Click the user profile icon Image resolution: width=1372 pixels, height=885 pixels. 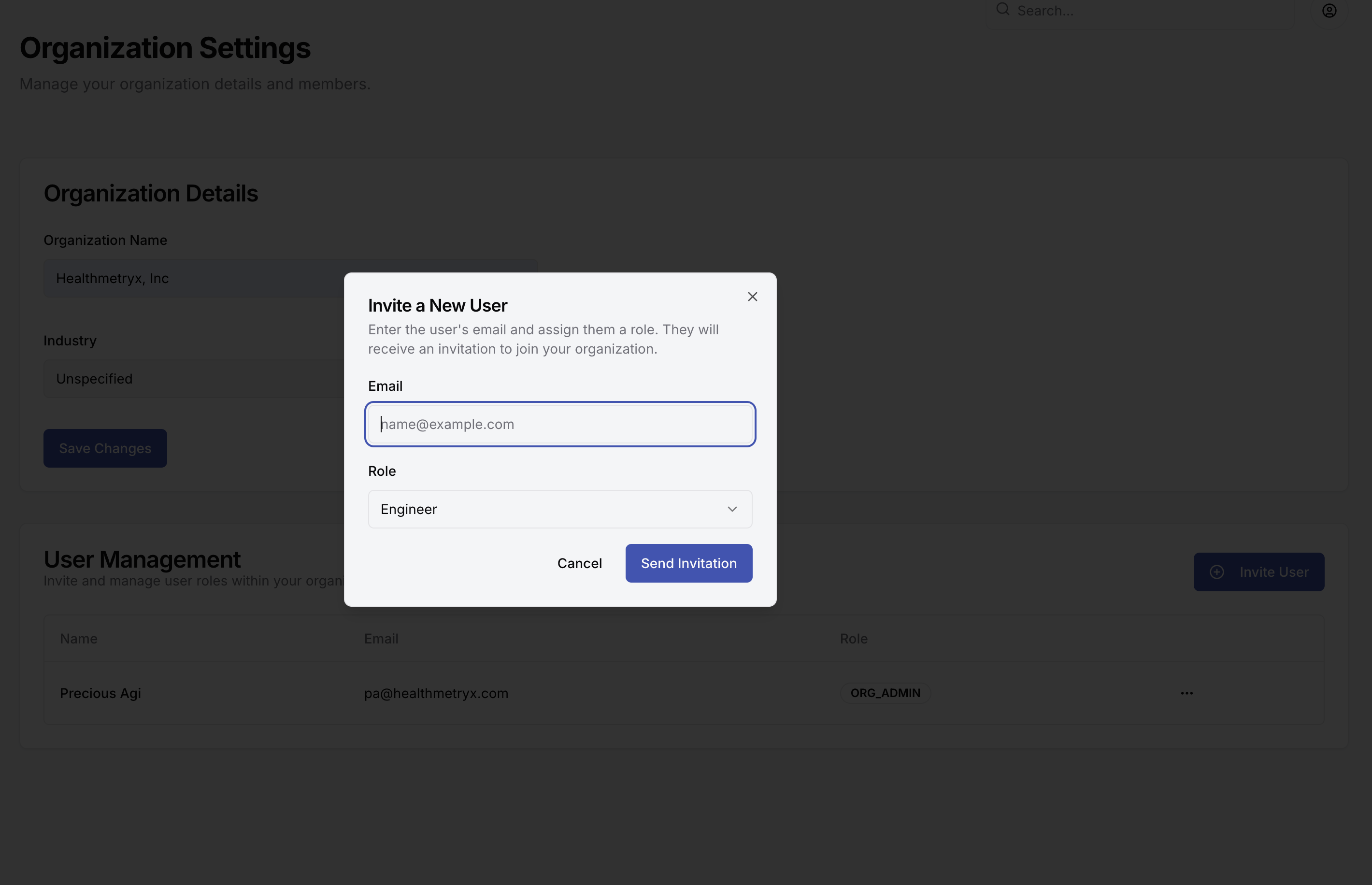pos(1329,10)
